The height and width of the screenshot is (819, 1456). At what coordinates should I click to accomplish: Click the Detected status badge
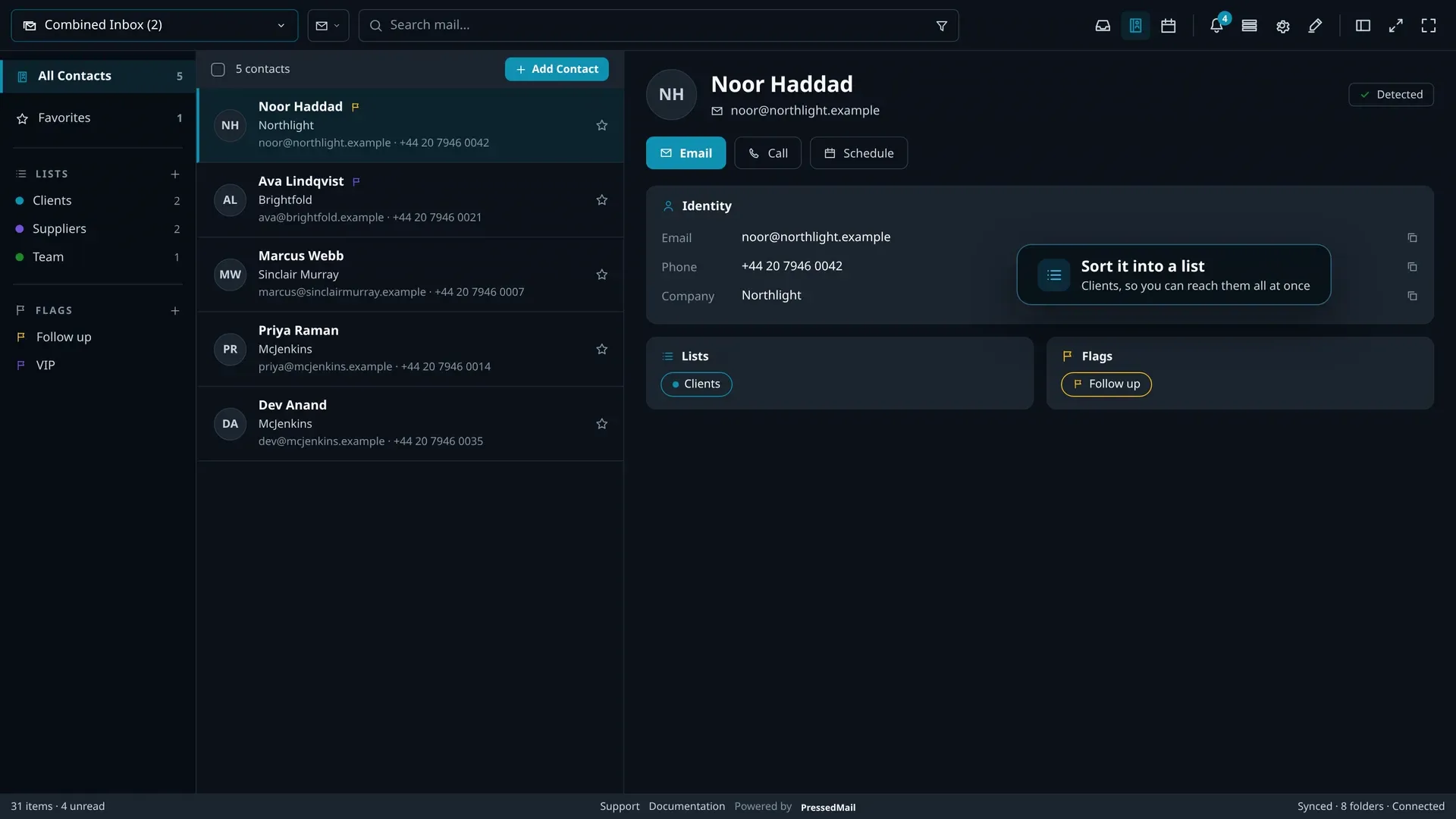pyautogui.click(x=1391, y=95)
